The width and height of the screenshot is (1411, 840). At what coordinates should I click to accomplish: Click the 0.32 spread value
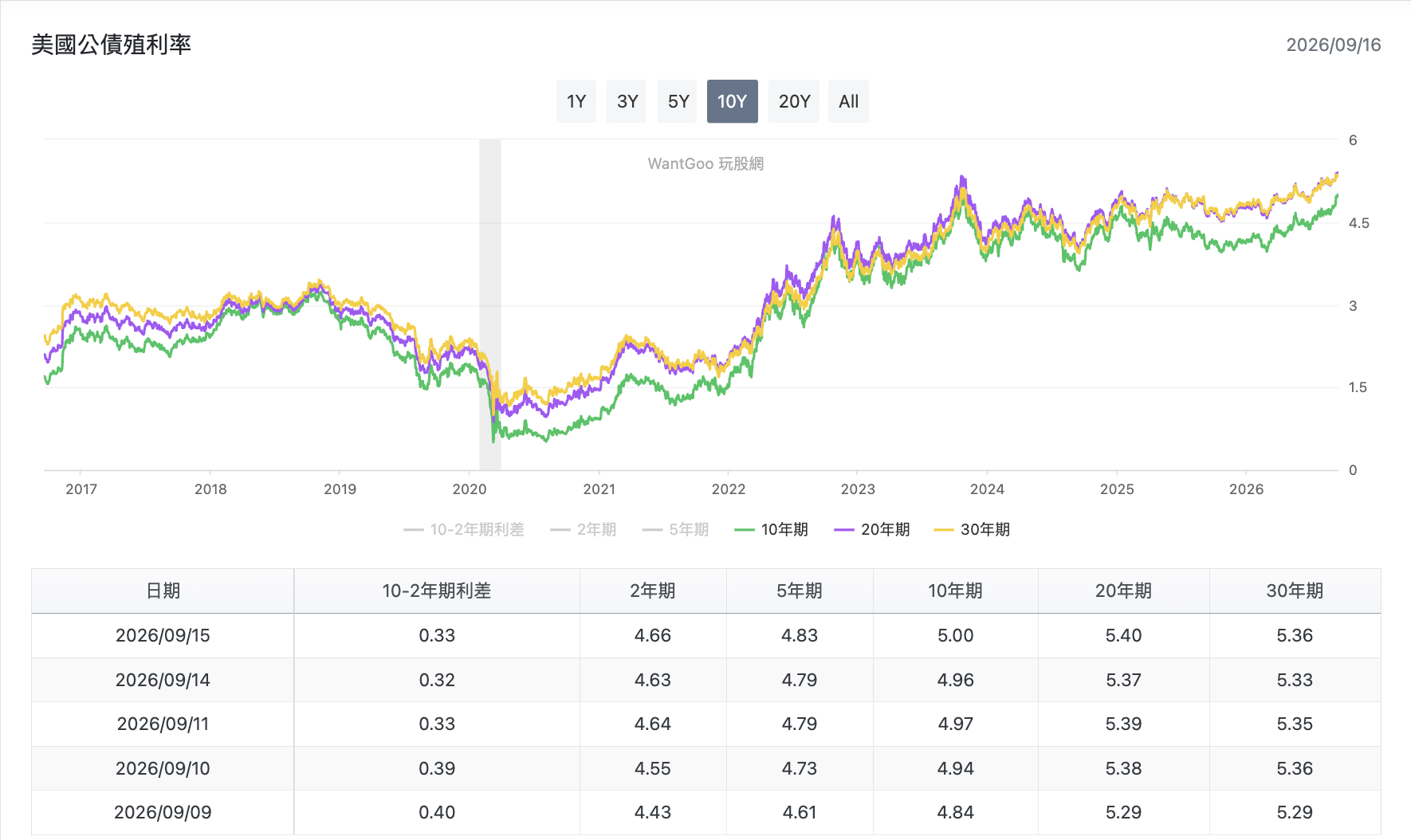[437, 680]
